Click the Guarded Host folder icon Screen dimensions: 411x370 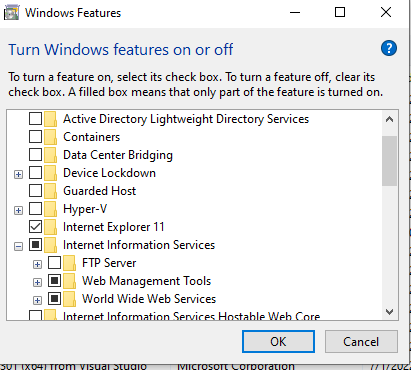click(x=50, y=191)
